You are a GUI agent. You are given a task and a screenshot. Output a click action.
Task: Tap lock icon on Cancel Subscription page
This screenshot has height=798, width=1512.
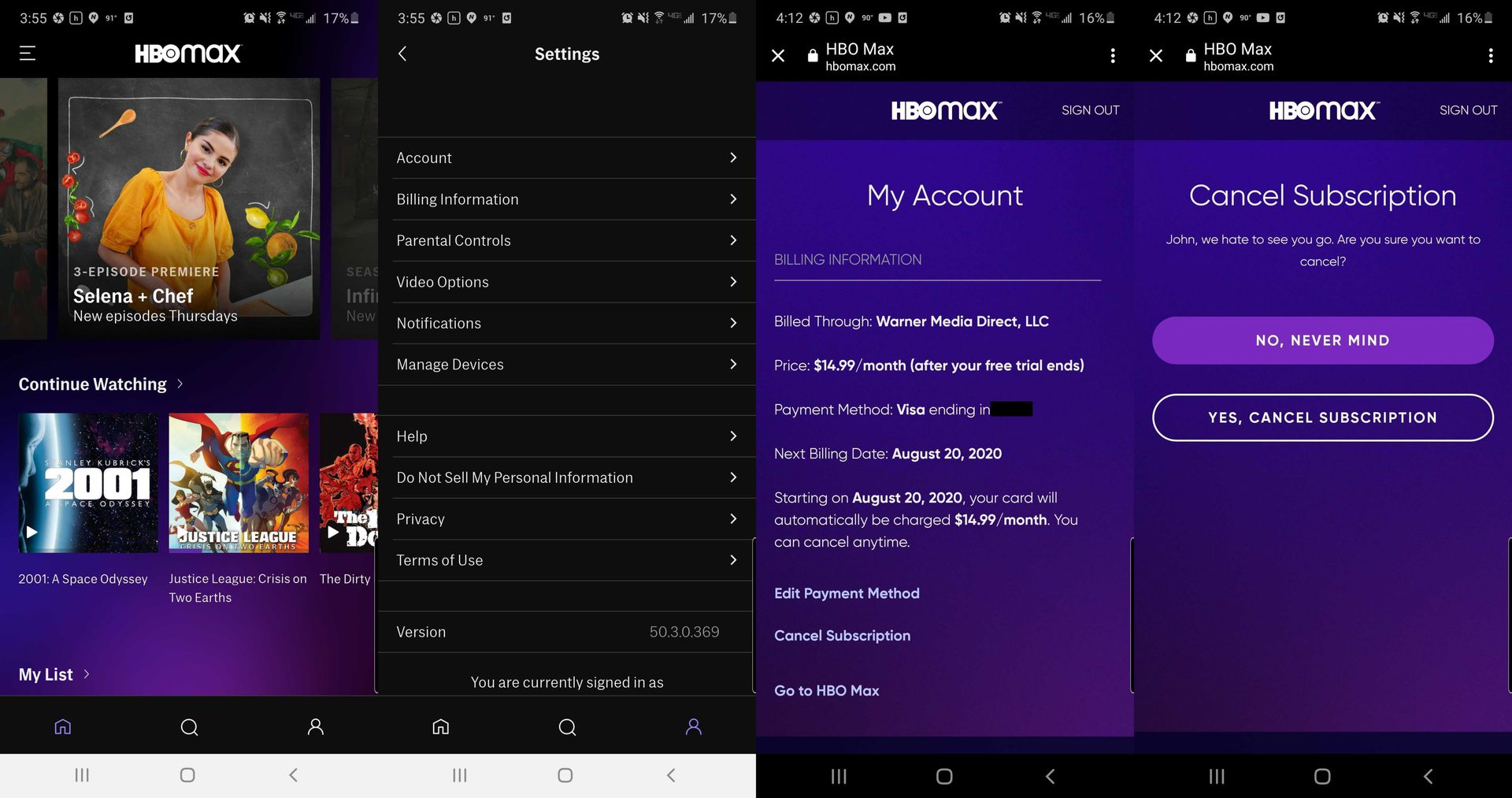pyautogui.click(x=1191, y=56)
